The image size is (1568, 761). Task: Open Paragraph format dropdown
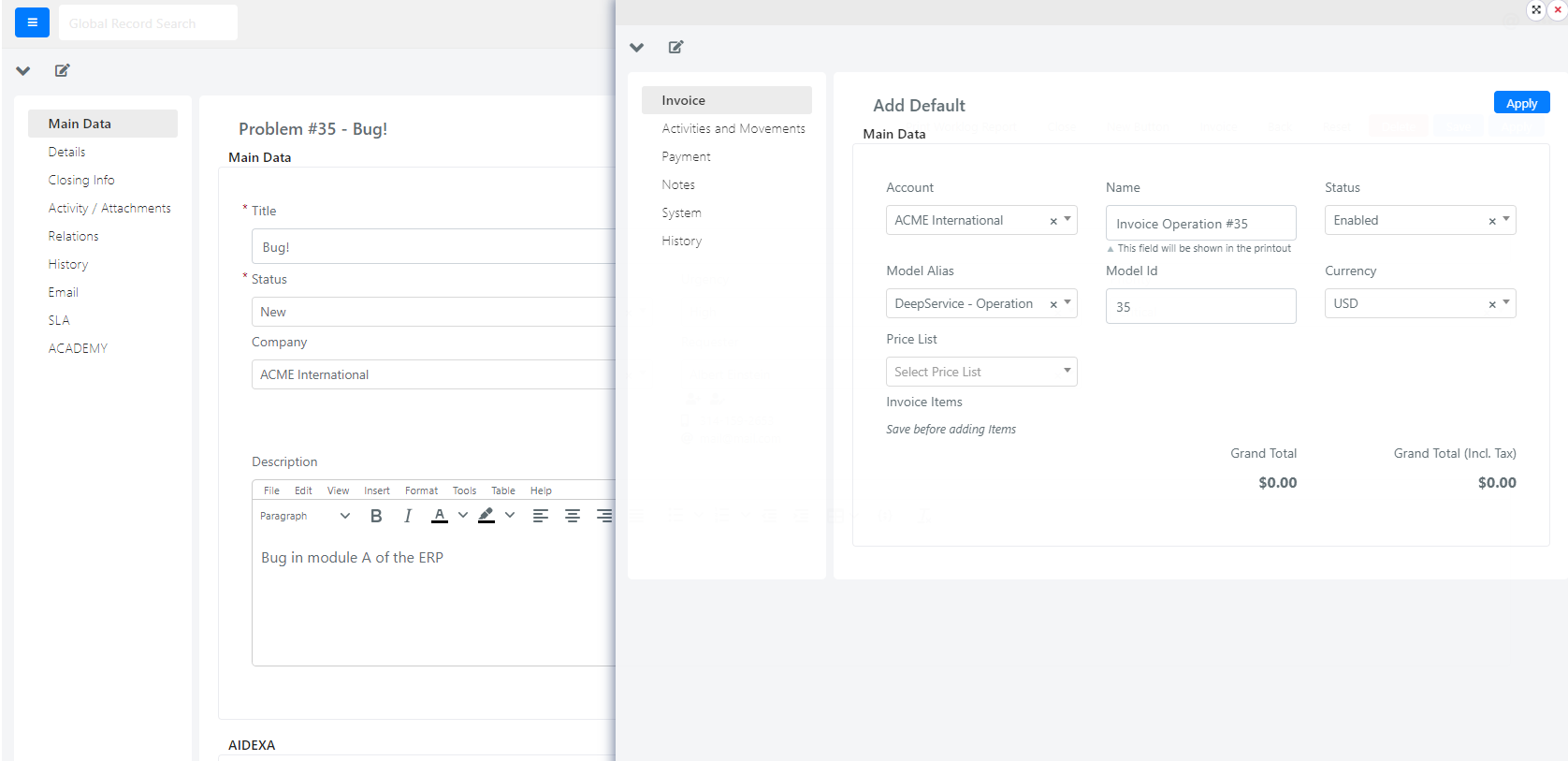[x=305, y=516]
